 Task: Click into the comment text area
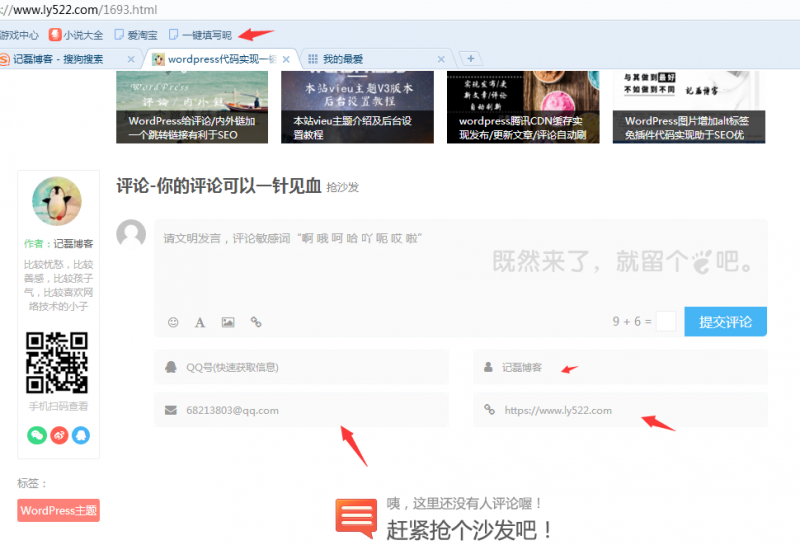click(461, 263)
